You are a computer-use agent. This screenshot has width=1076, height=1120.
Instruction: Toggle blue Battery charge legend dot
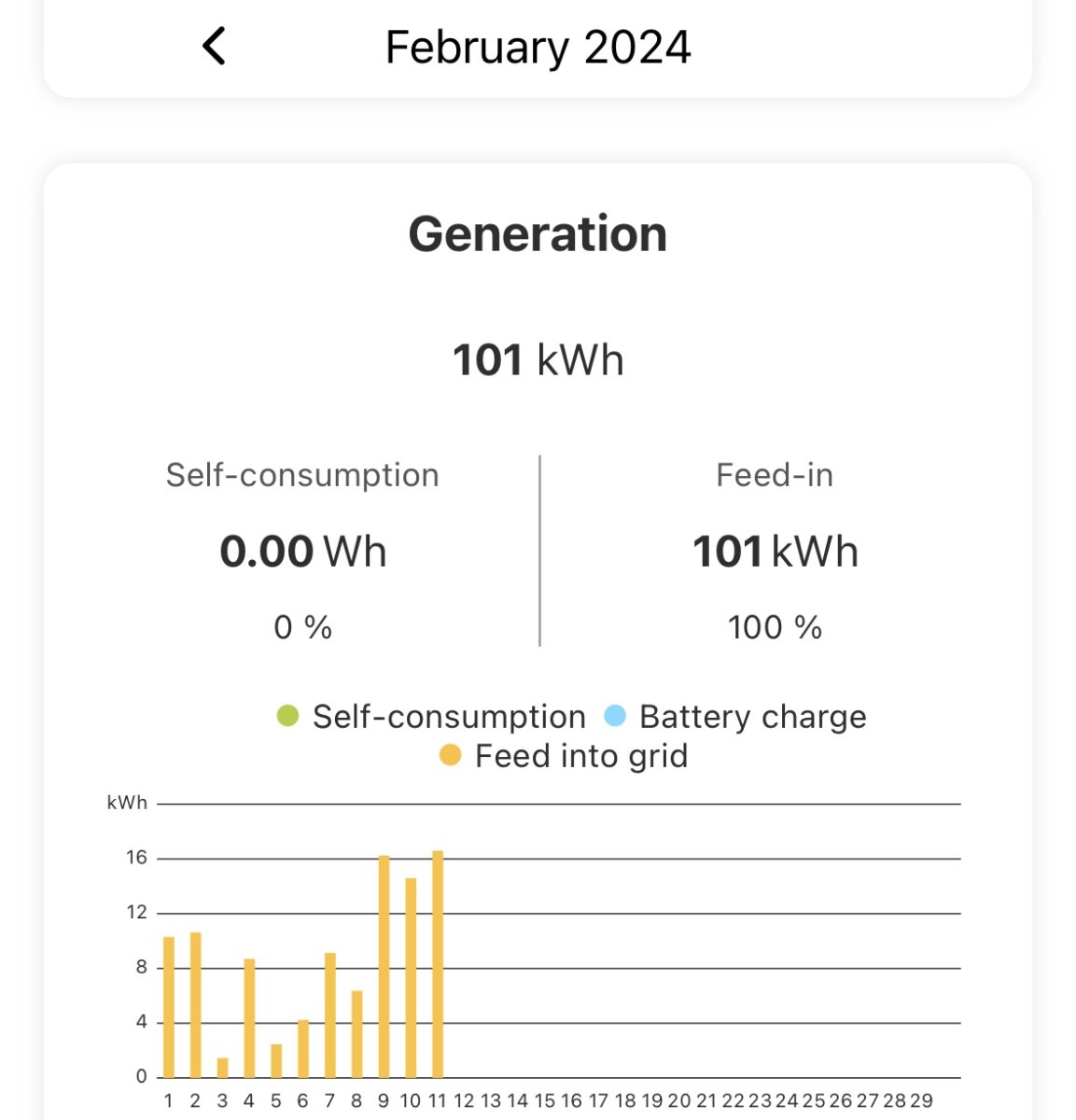(615, 717)
